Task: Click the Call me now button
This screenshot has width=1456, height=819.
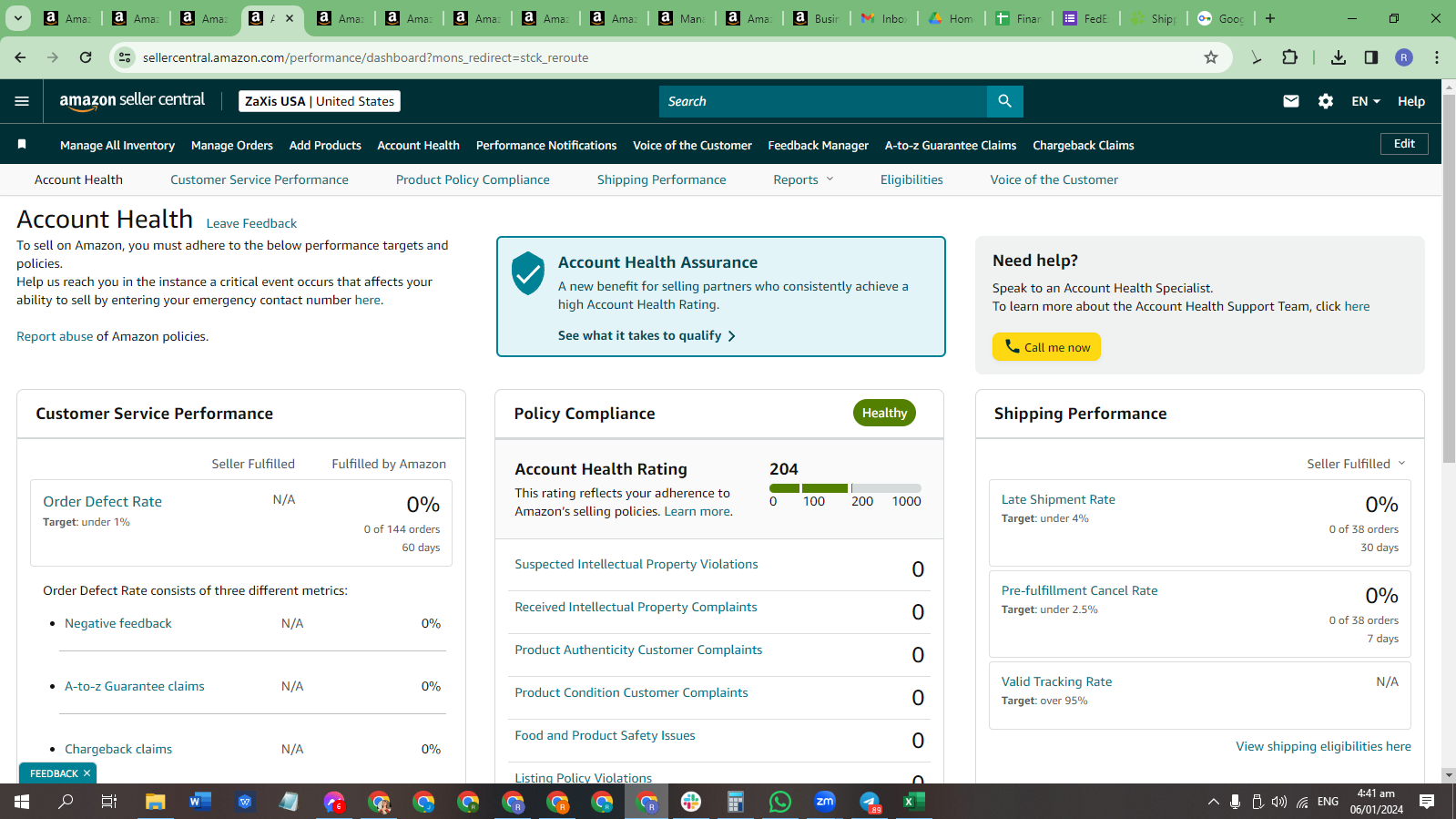Action: [x=1046, y=347]
